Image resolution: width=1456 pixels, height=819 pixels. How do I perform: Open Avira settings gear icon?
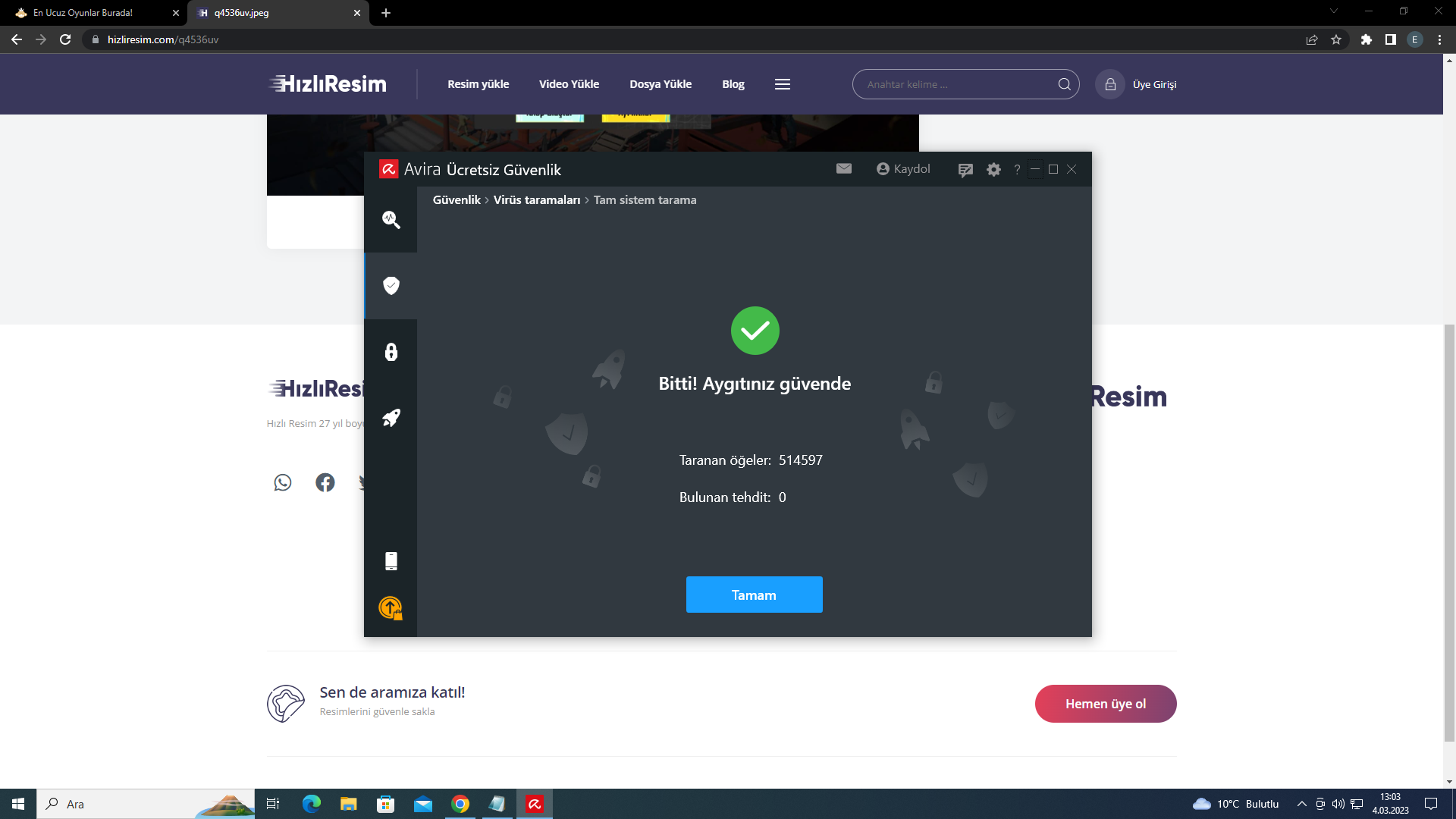click(993, 169)
